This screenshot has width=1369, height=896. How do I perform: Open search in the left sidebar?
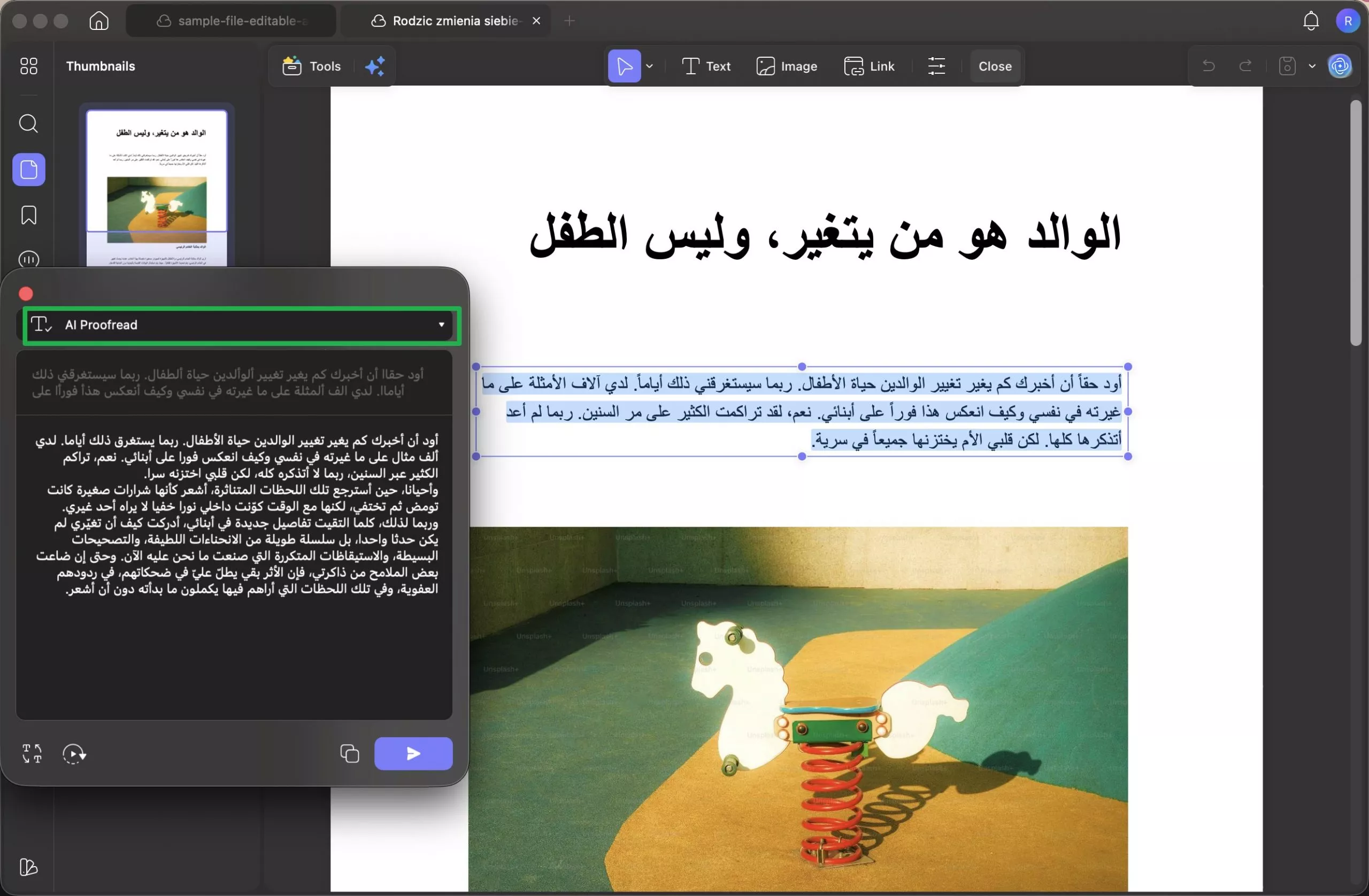click(x=28, y=123)
